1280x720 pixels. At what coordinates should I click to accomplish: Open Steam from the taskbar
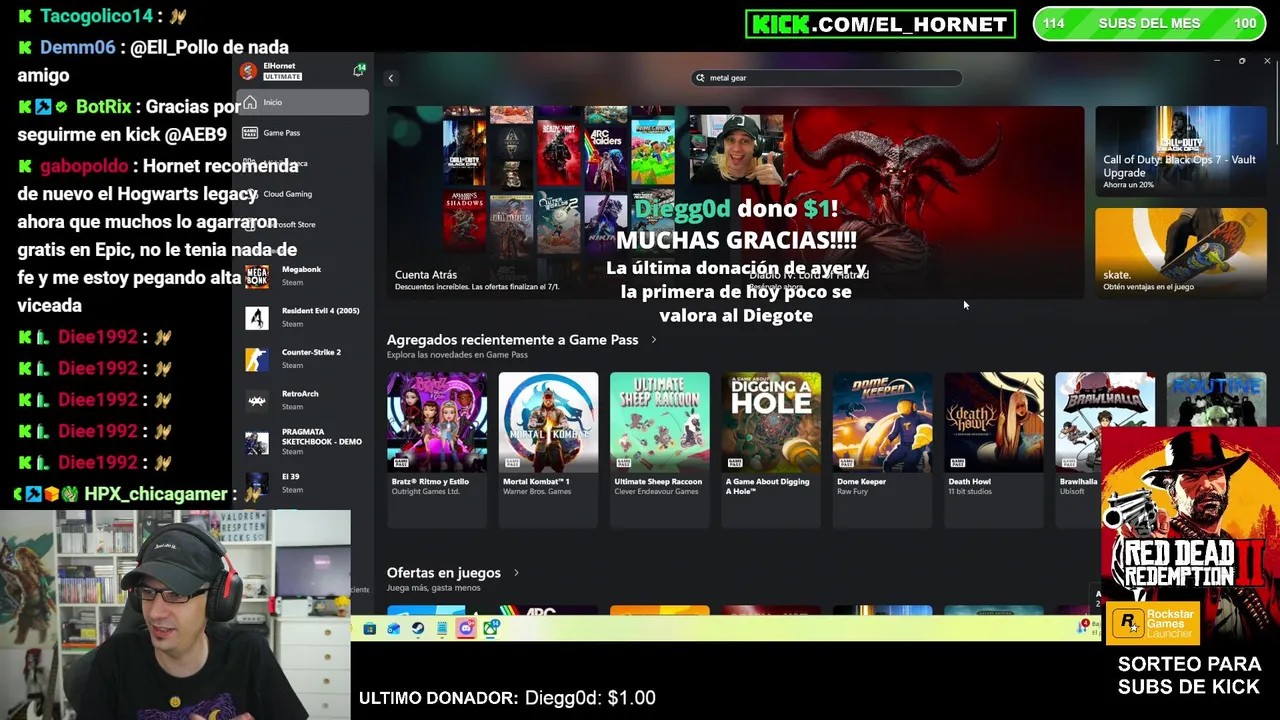coord(417,629)
